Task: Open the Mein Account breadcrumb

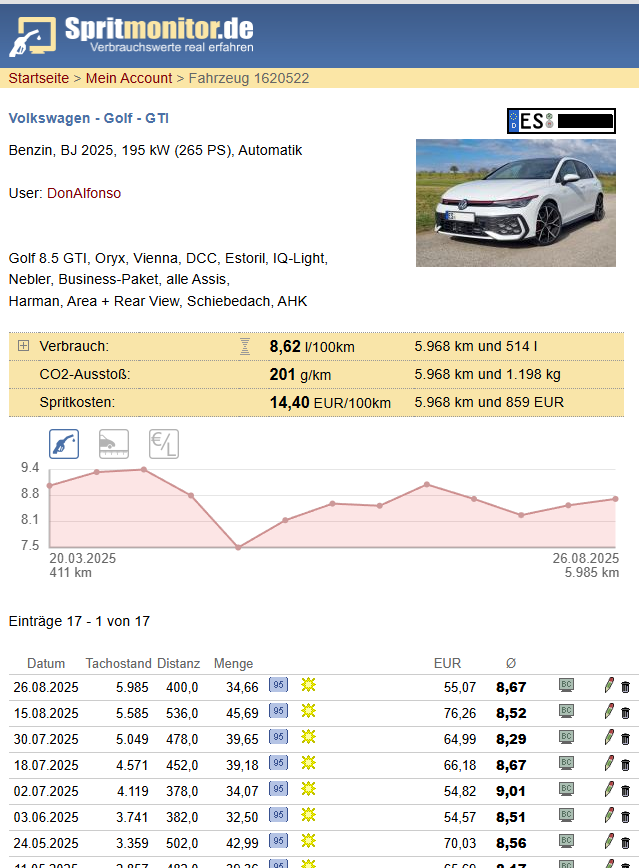Action: click(128, 78)
